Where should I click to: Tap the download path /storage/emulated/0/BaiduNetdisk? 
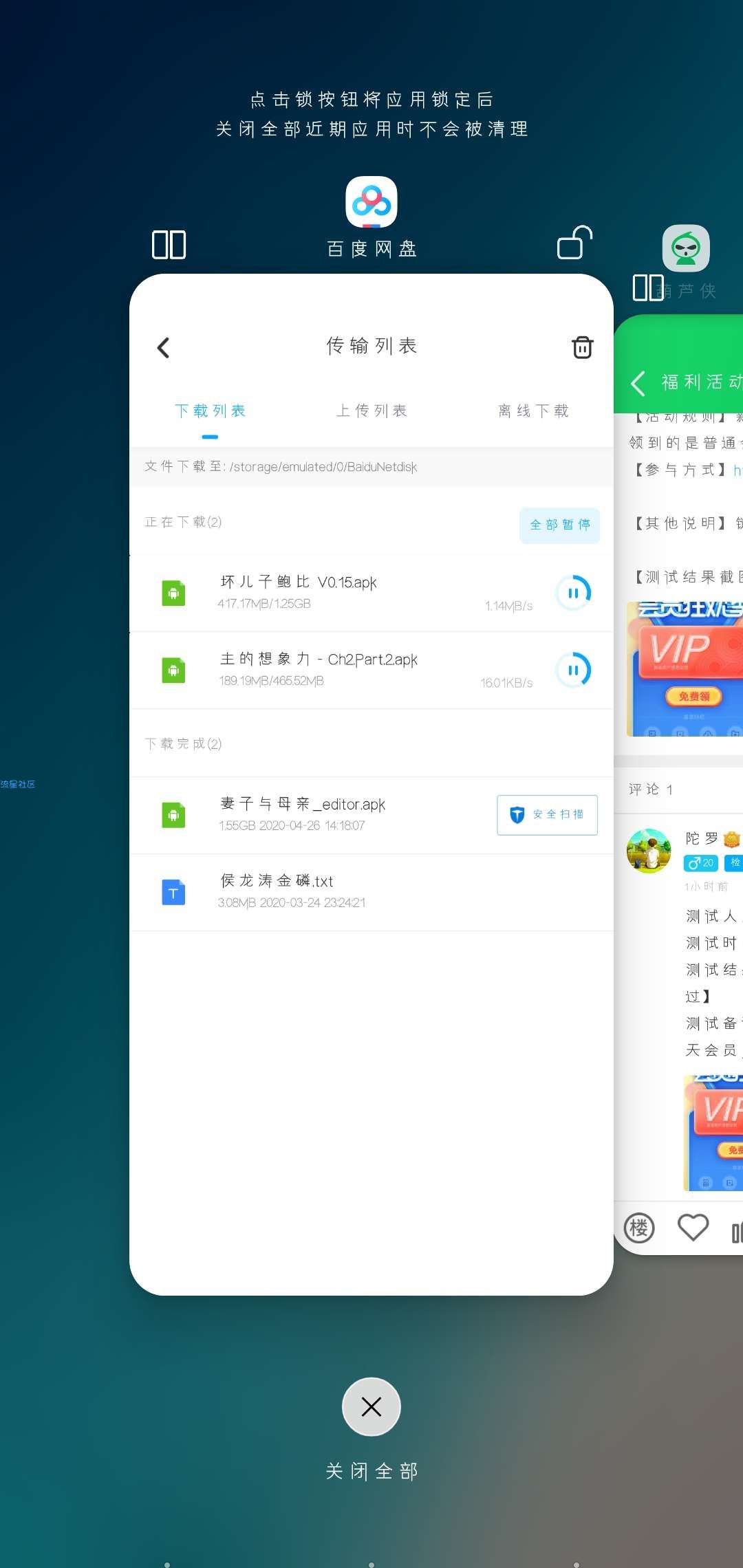pyautogui.click(x=323, y=467)
